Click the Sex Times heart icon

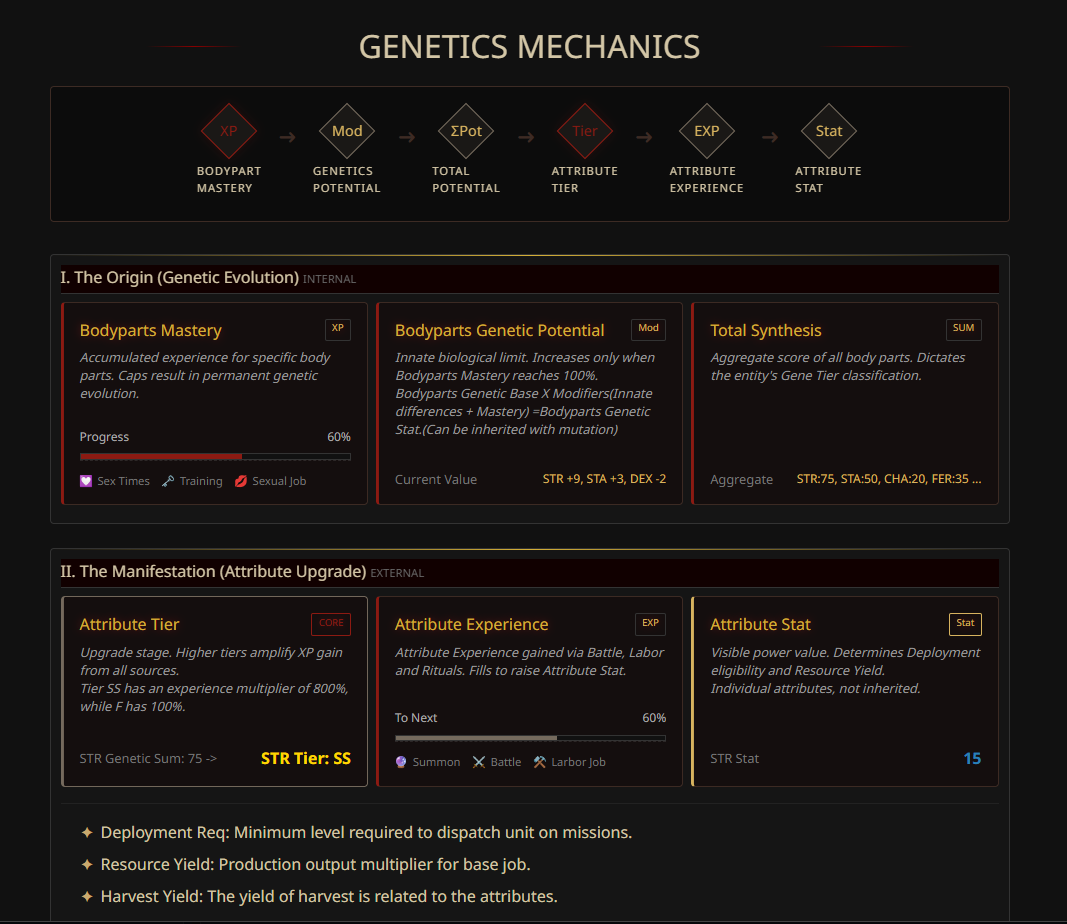pyautogui.click(x=86, y=481)
